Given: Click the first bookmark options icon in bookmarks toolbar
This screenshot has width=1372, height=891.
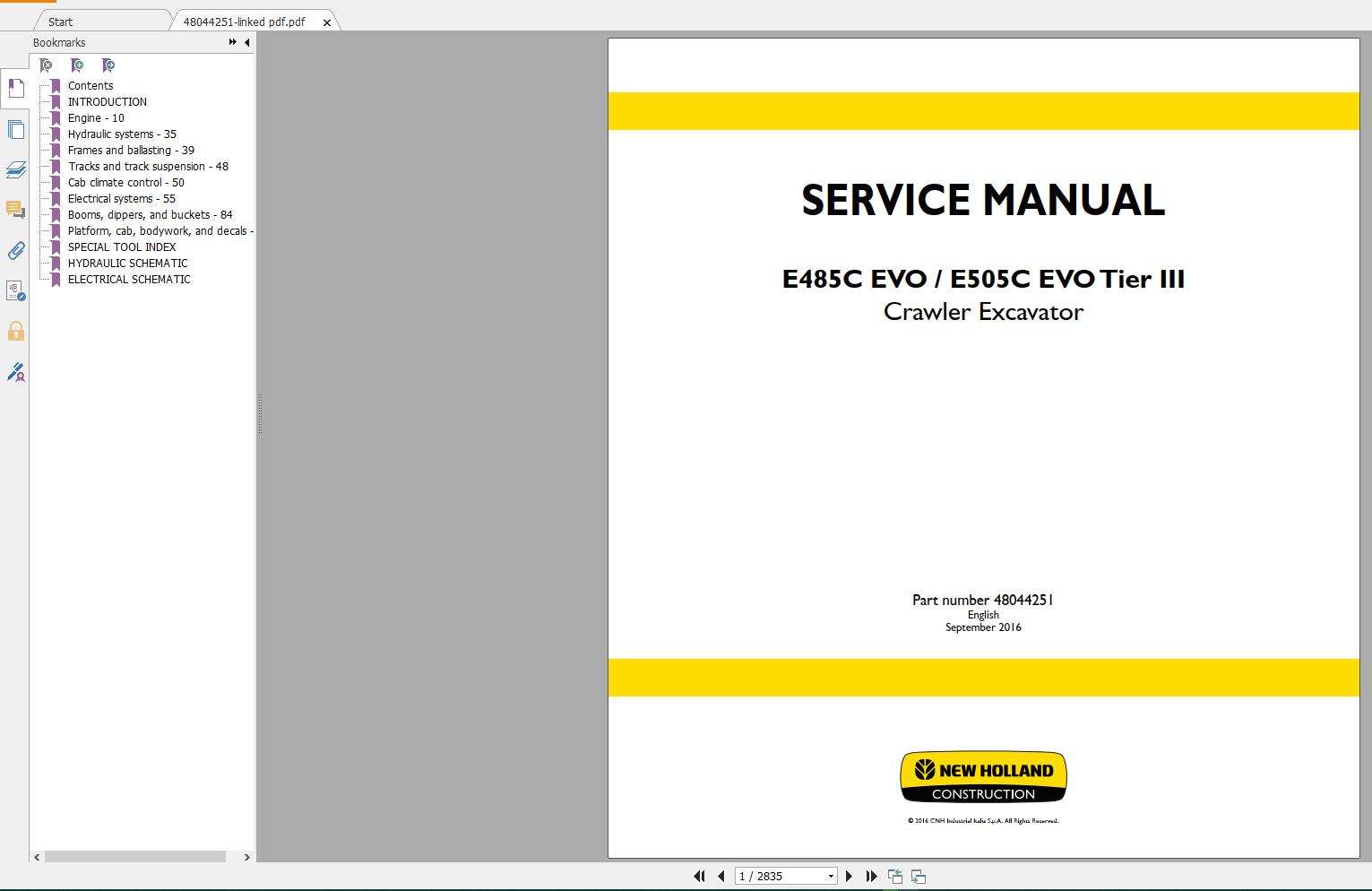Looking at the screenshot, I should pyautogui.click(x=46, y=65).
